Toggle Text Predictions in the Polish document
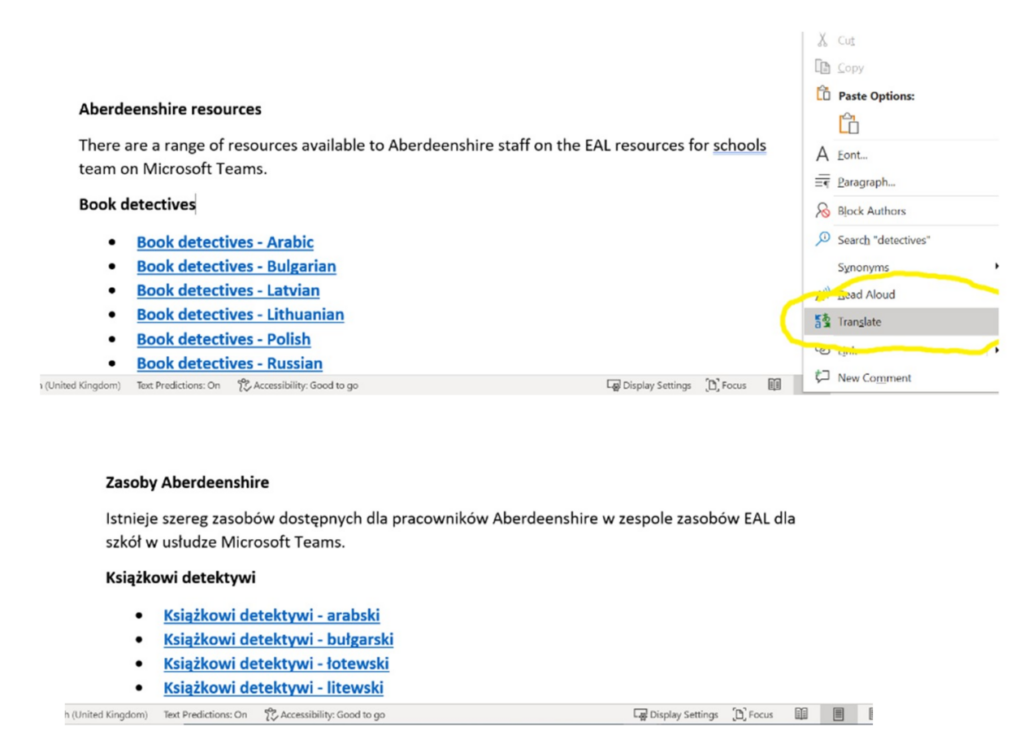The width and height of the screenshot is (1024, 740). click(205, 714)
